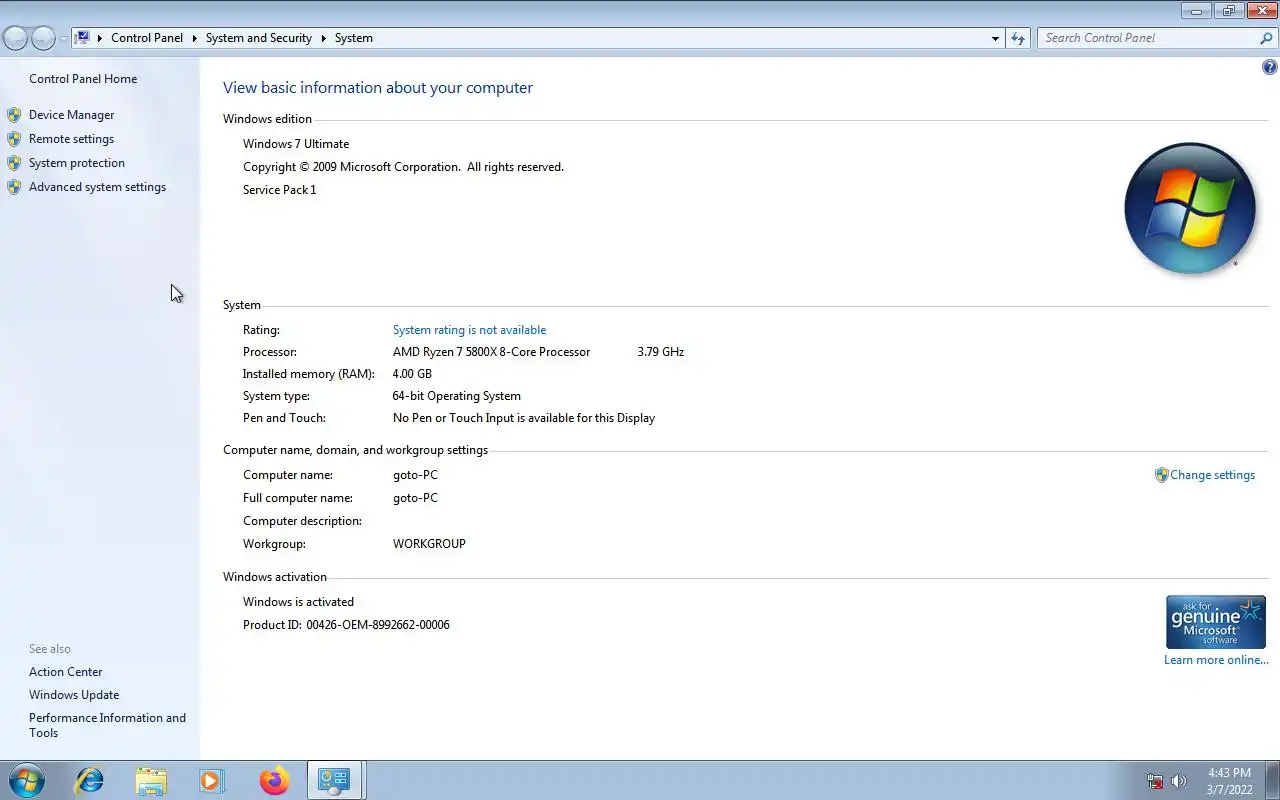This screenshot has height=800, width=1280.
Task: Click the network status tray icon
Action: (1155, 781)
